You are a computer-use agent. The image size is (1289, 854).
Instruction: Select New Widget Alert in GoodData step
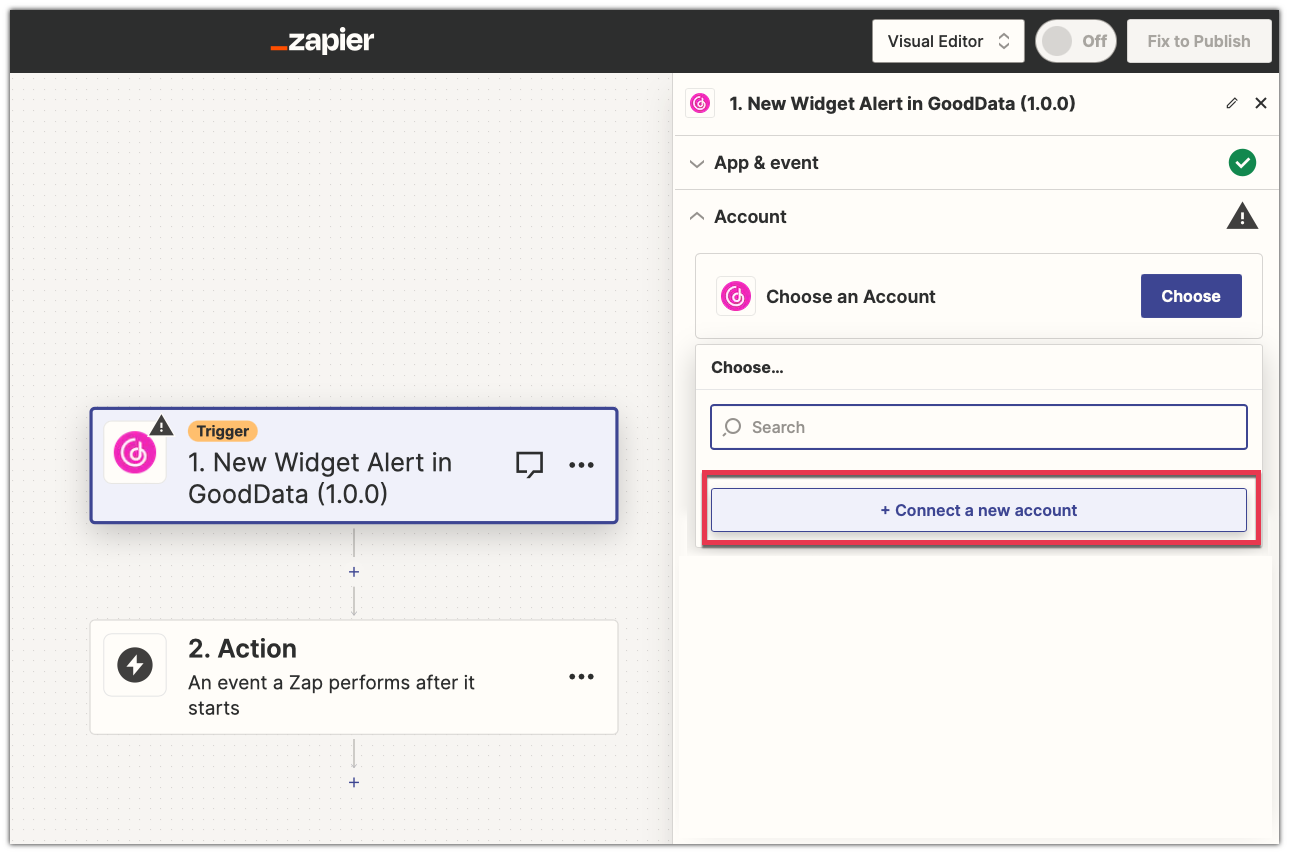(x=354, y=465)
